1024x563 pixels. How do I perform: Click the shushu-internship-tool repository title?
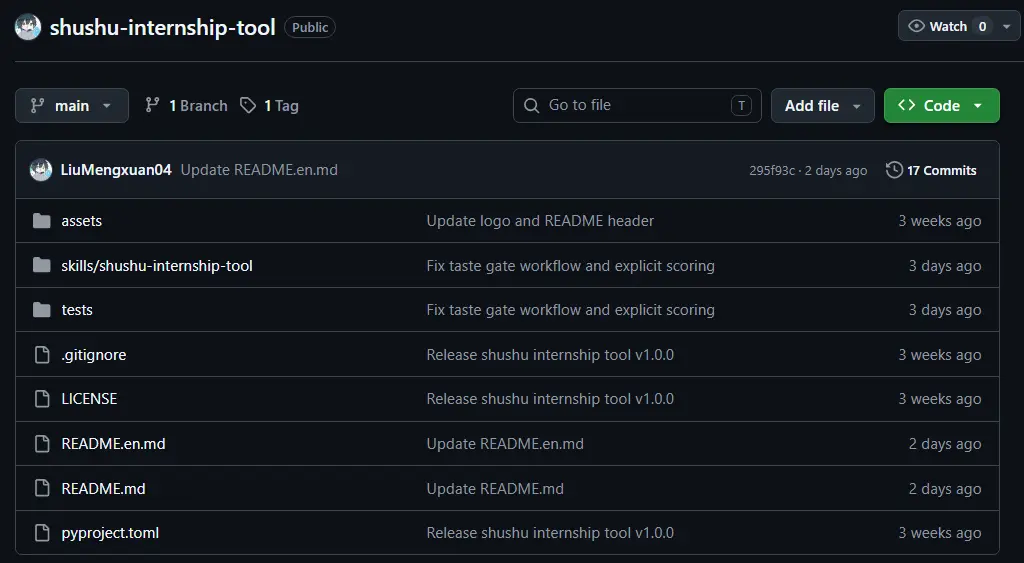163,27
